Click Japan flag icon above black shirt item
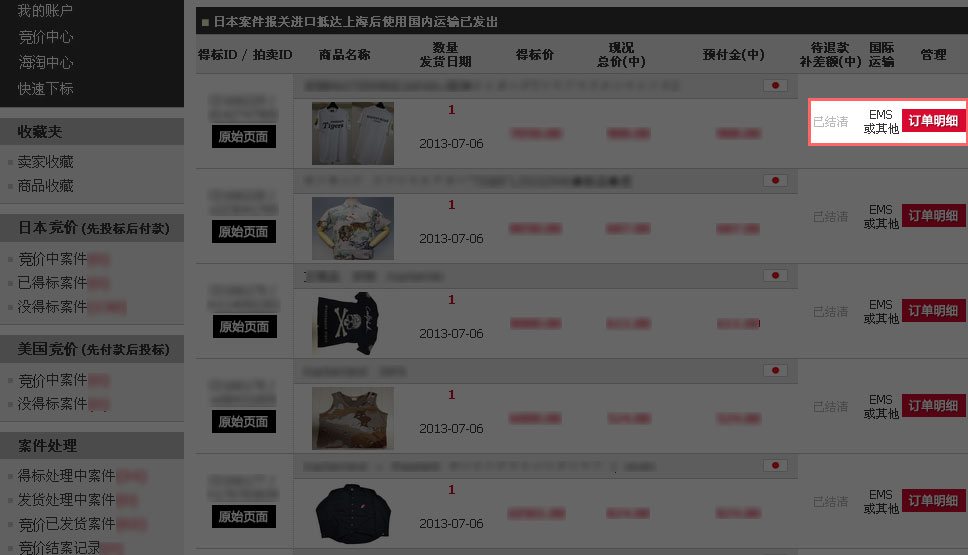 point(775,465)
